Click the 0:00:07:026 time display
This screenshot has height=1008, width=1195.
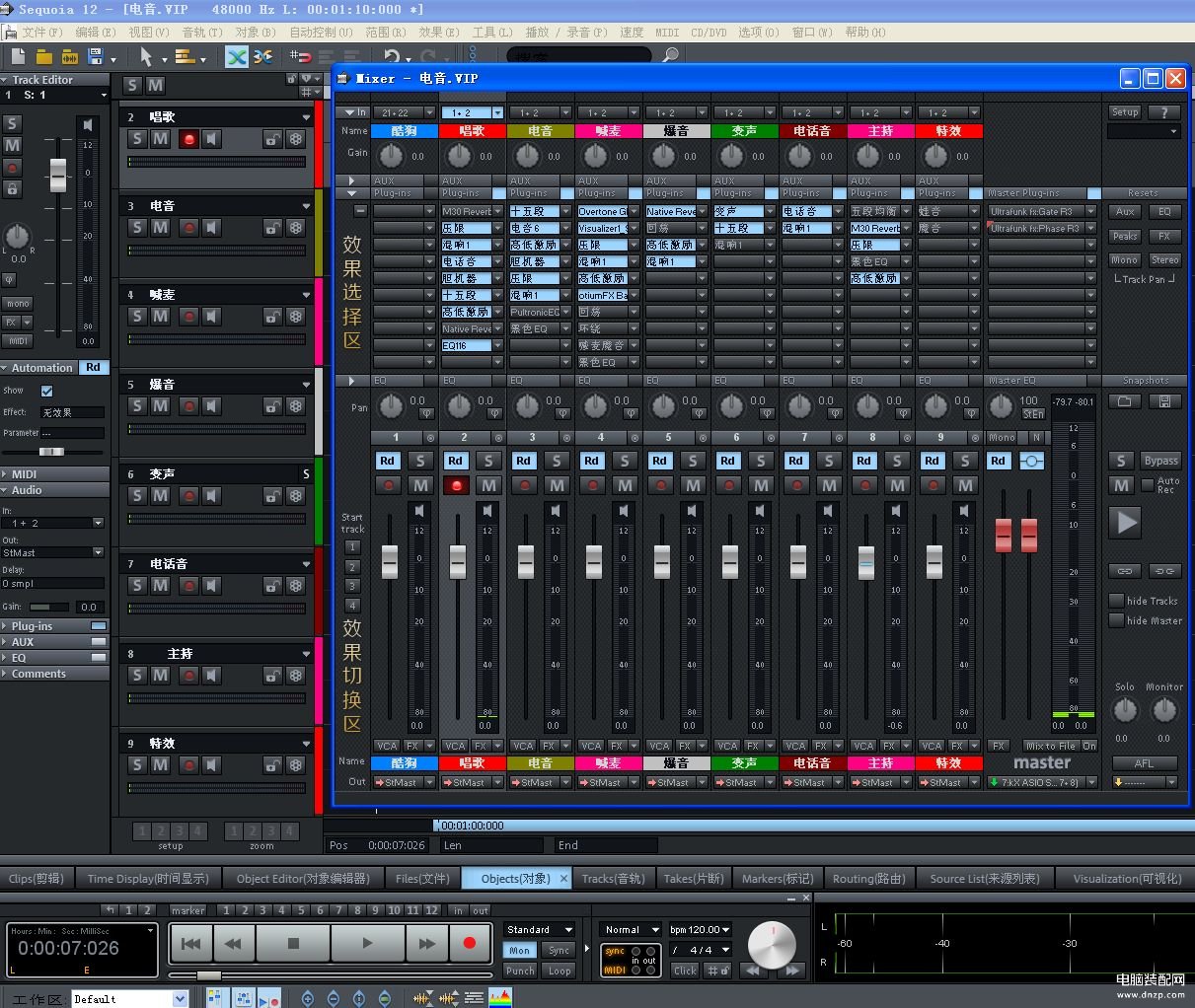coord(68,949)
